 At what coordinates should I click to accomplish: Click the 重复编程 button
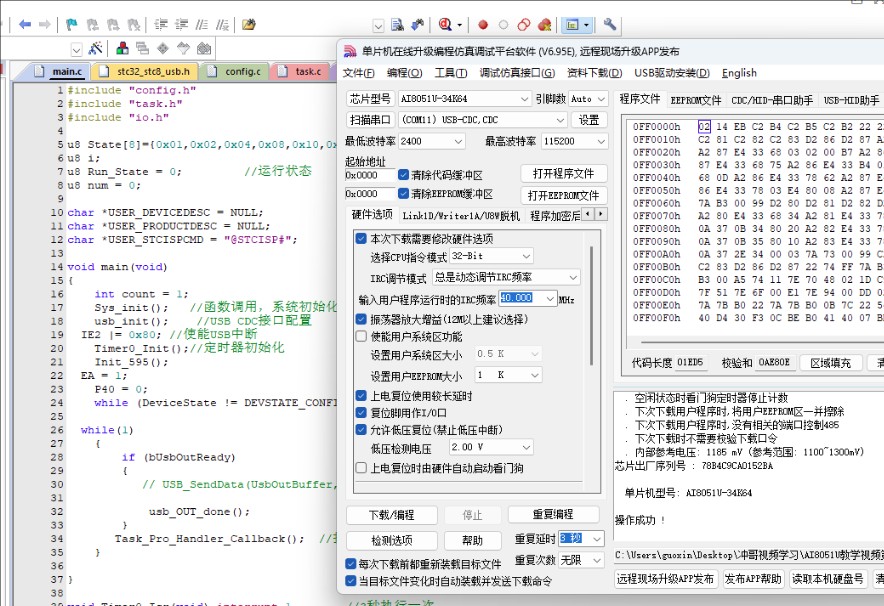(553, 514)
